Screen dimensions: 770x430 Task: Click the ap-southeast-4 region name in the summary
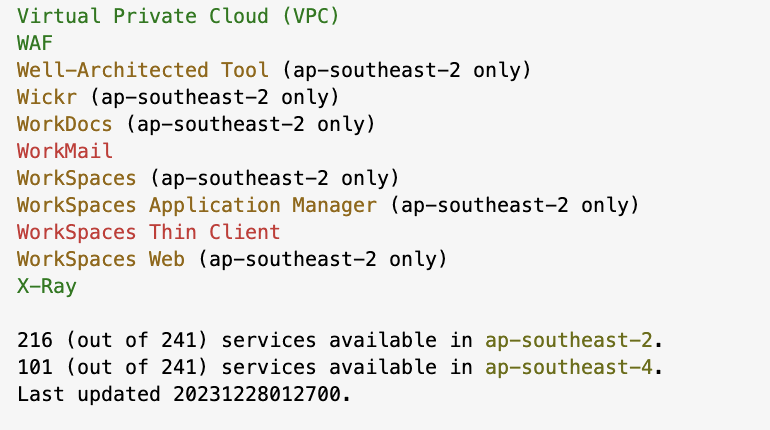569,367
